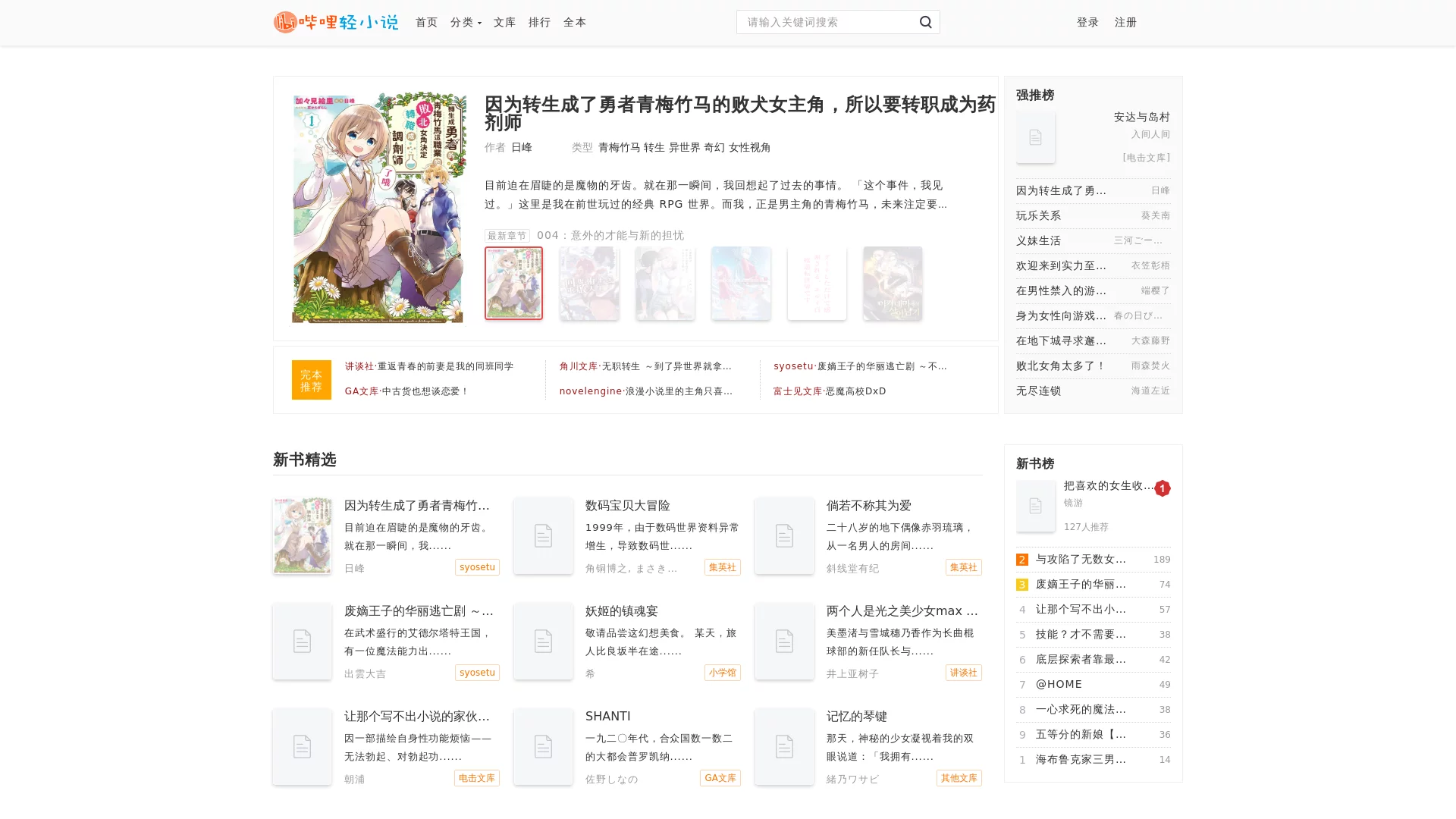Select the first highlighted carousel thumbnail

click(x=513, y=283)
